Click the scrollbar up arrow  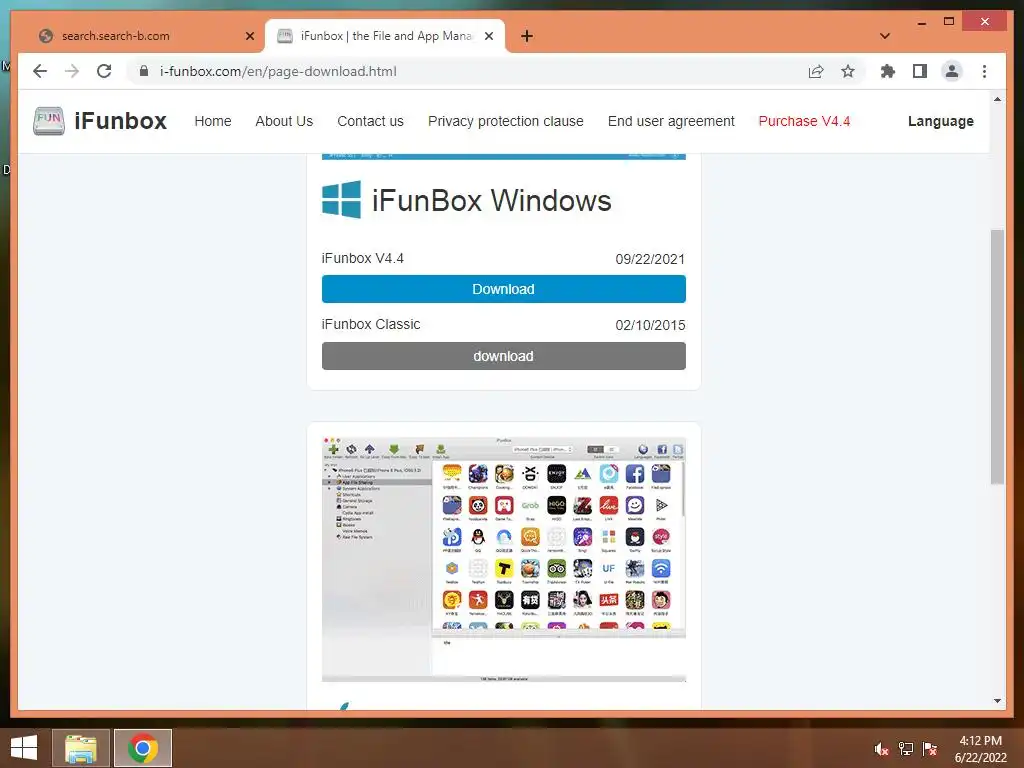tap(997, 99)
